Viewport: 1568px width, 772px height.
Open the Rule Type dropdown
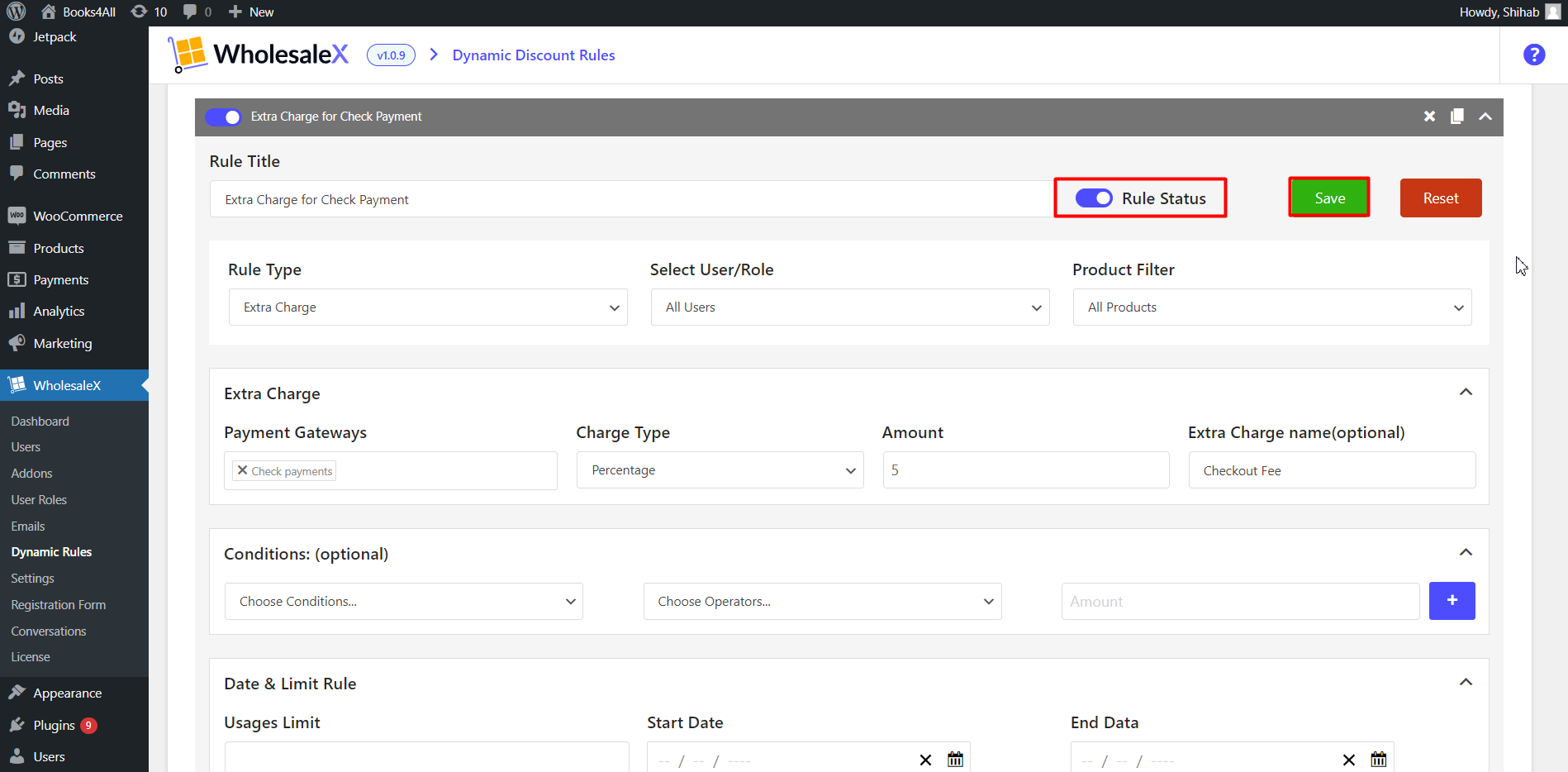pos(428,307)
